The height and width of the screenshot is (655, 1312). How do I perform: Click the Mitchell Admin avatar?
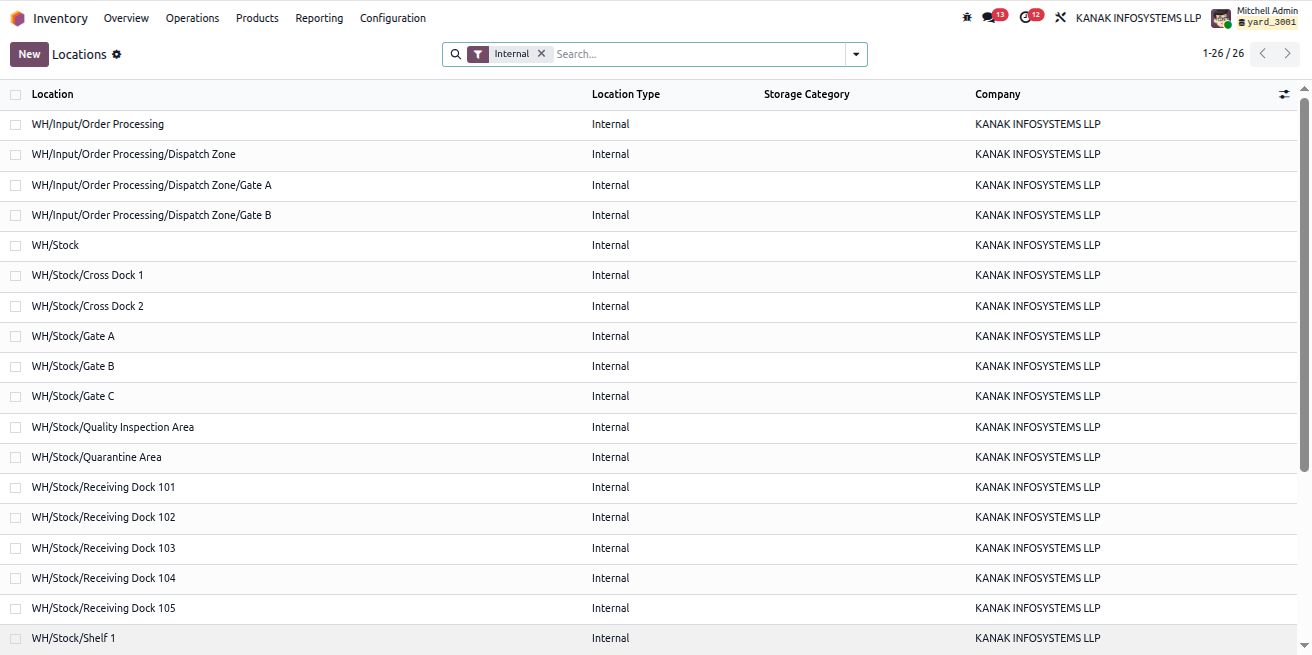point(1221,18)
